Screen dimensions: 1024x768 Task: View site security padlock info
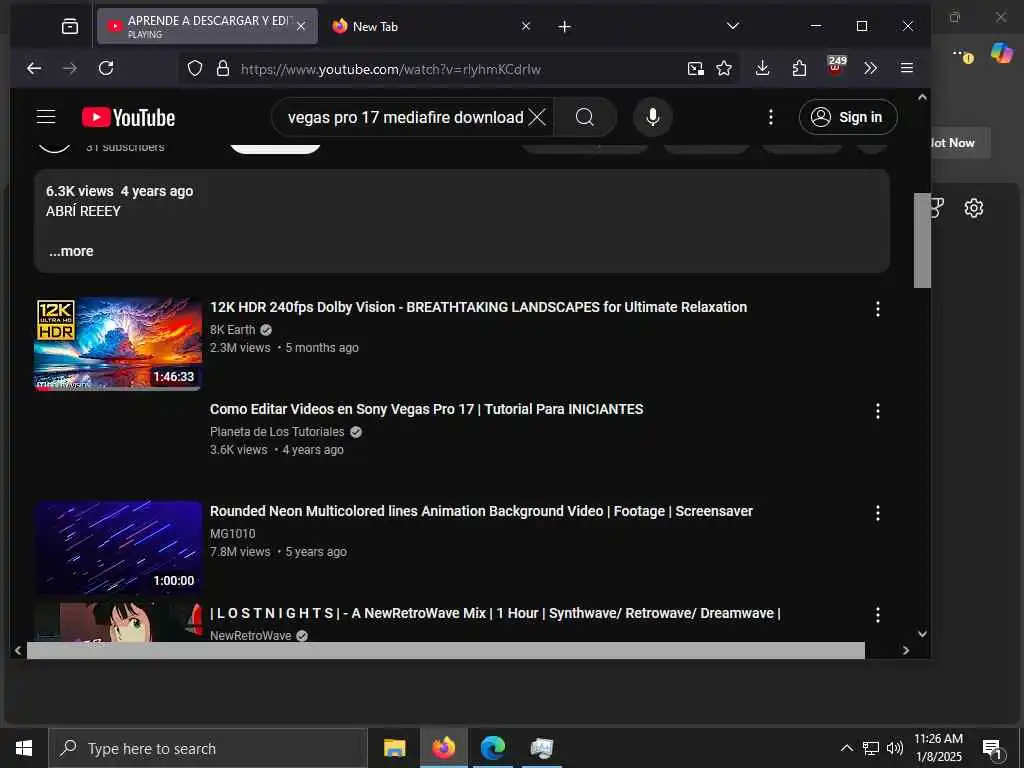point(223,68)
